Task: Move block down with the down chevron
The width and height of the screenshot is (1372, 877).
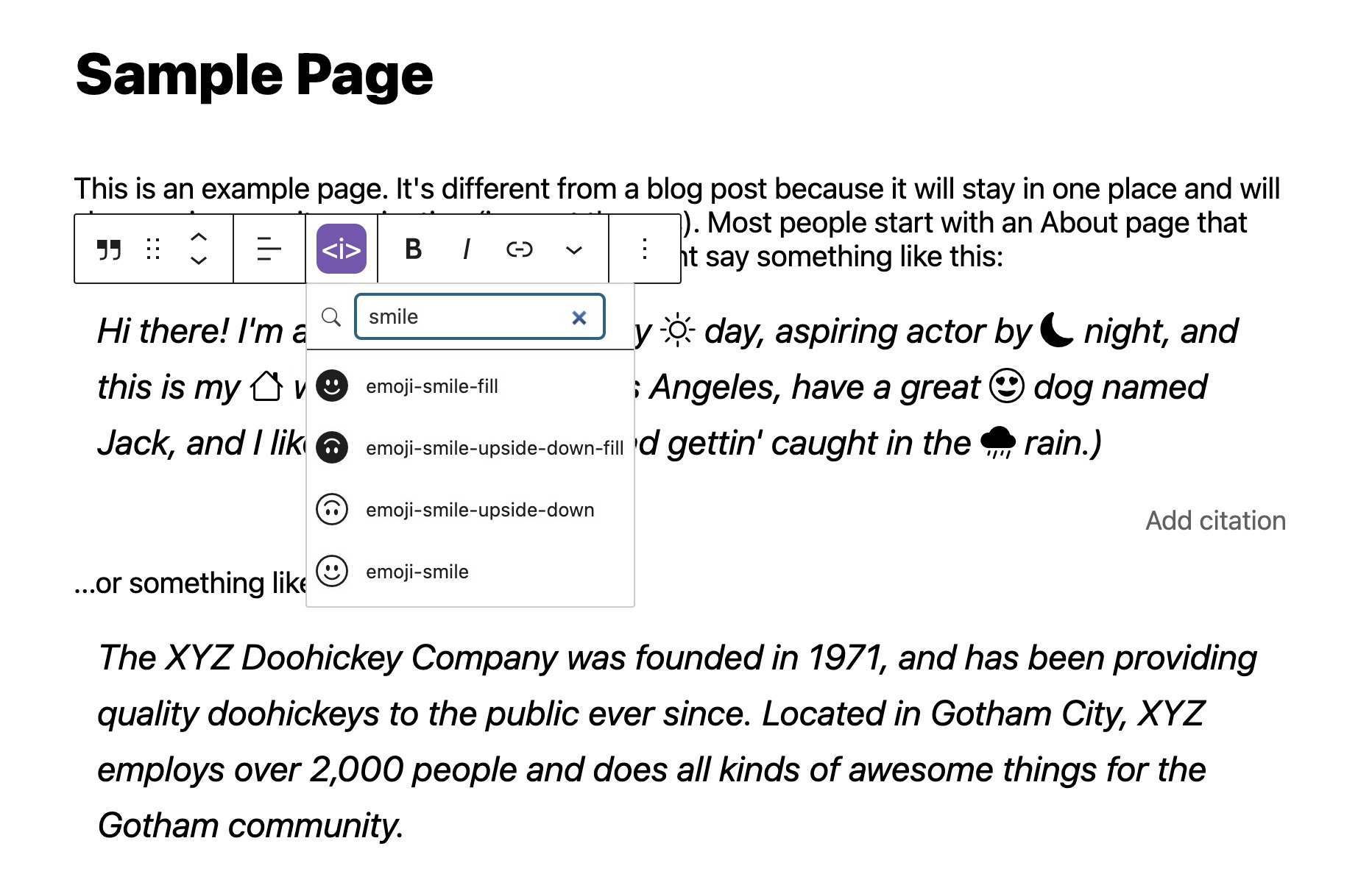Action: 199,260
